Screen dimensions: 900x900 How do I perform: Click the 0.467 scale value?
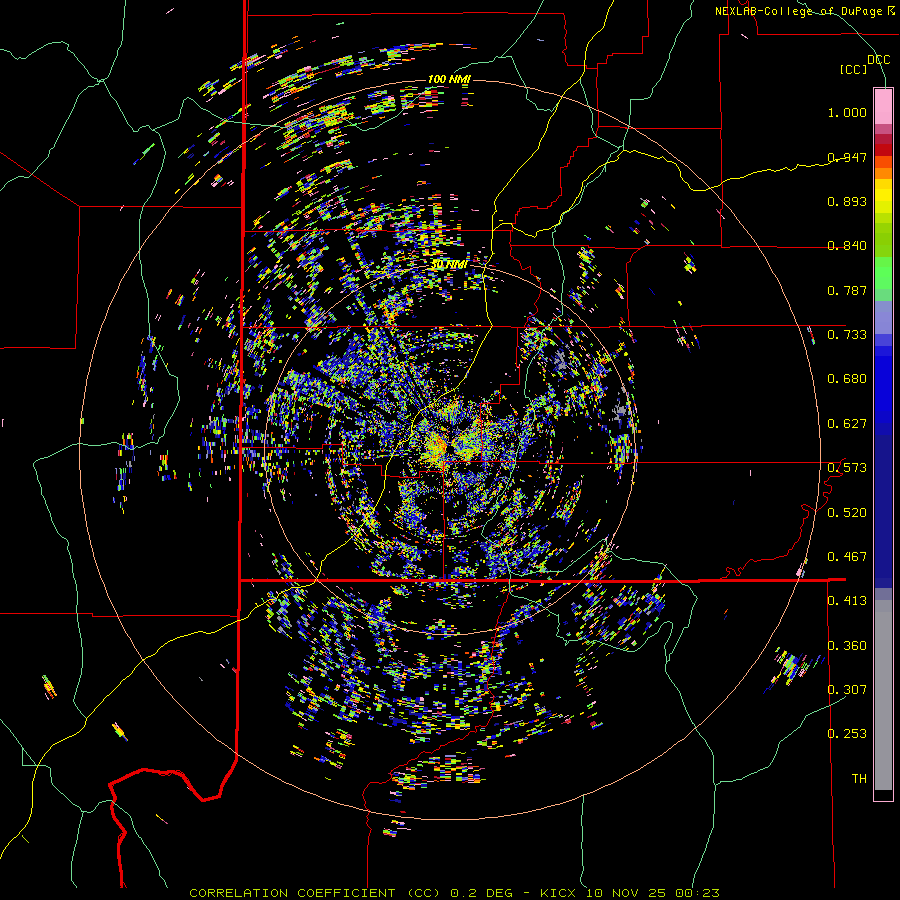point(847,557)
